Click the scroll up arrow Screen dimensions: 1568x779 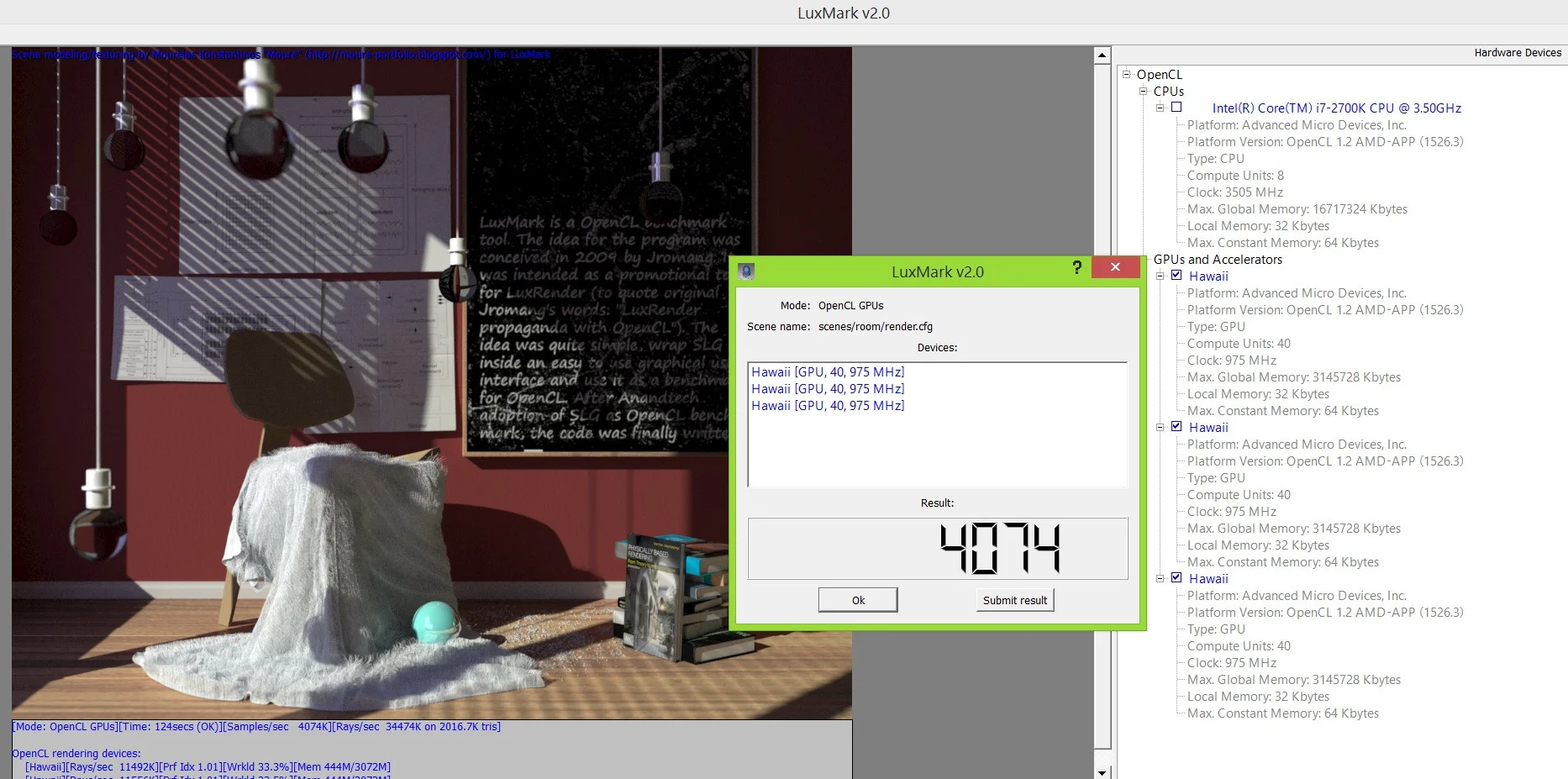tap(1102, 55)
